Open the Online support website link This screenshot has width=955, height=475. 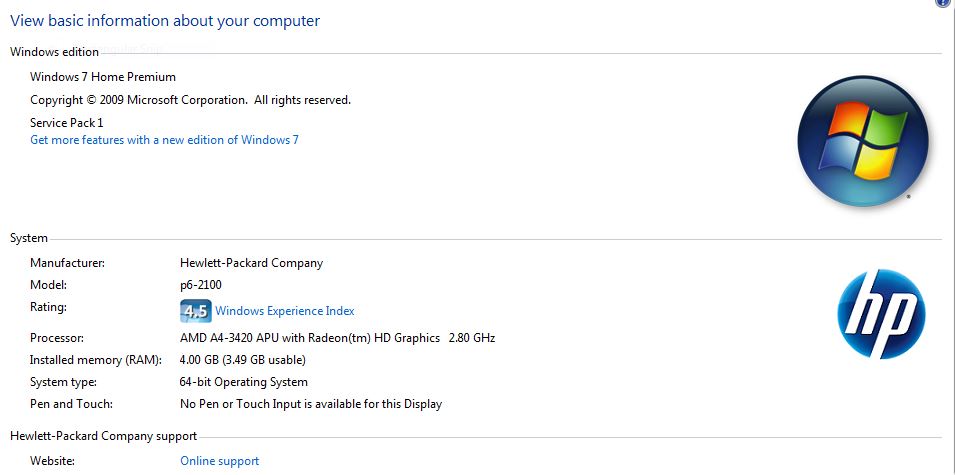219,461
